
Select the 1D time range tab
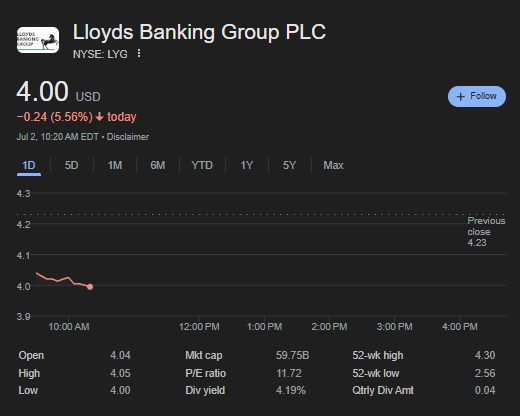29,165
